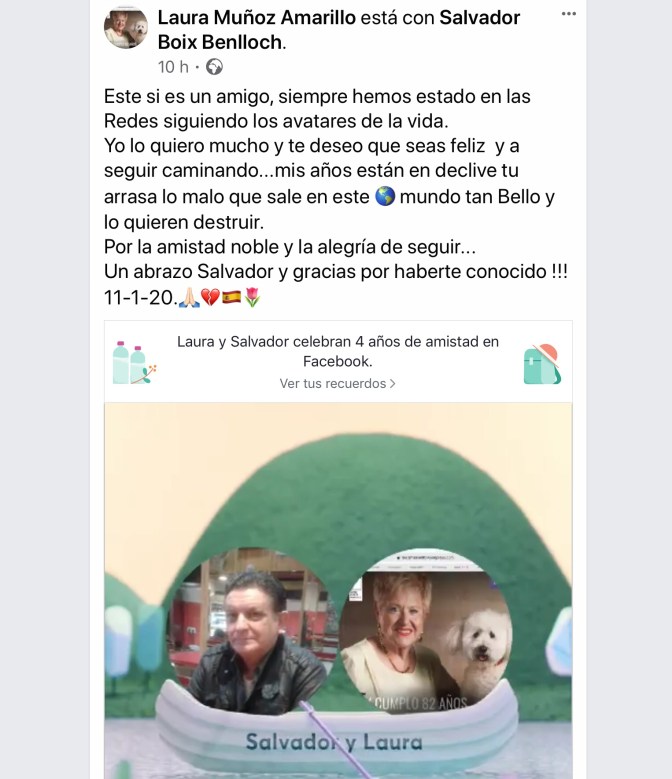The image size is (672, 779).
Task: Click the tulip flower emoji
Action: click(x=252, y=298)
